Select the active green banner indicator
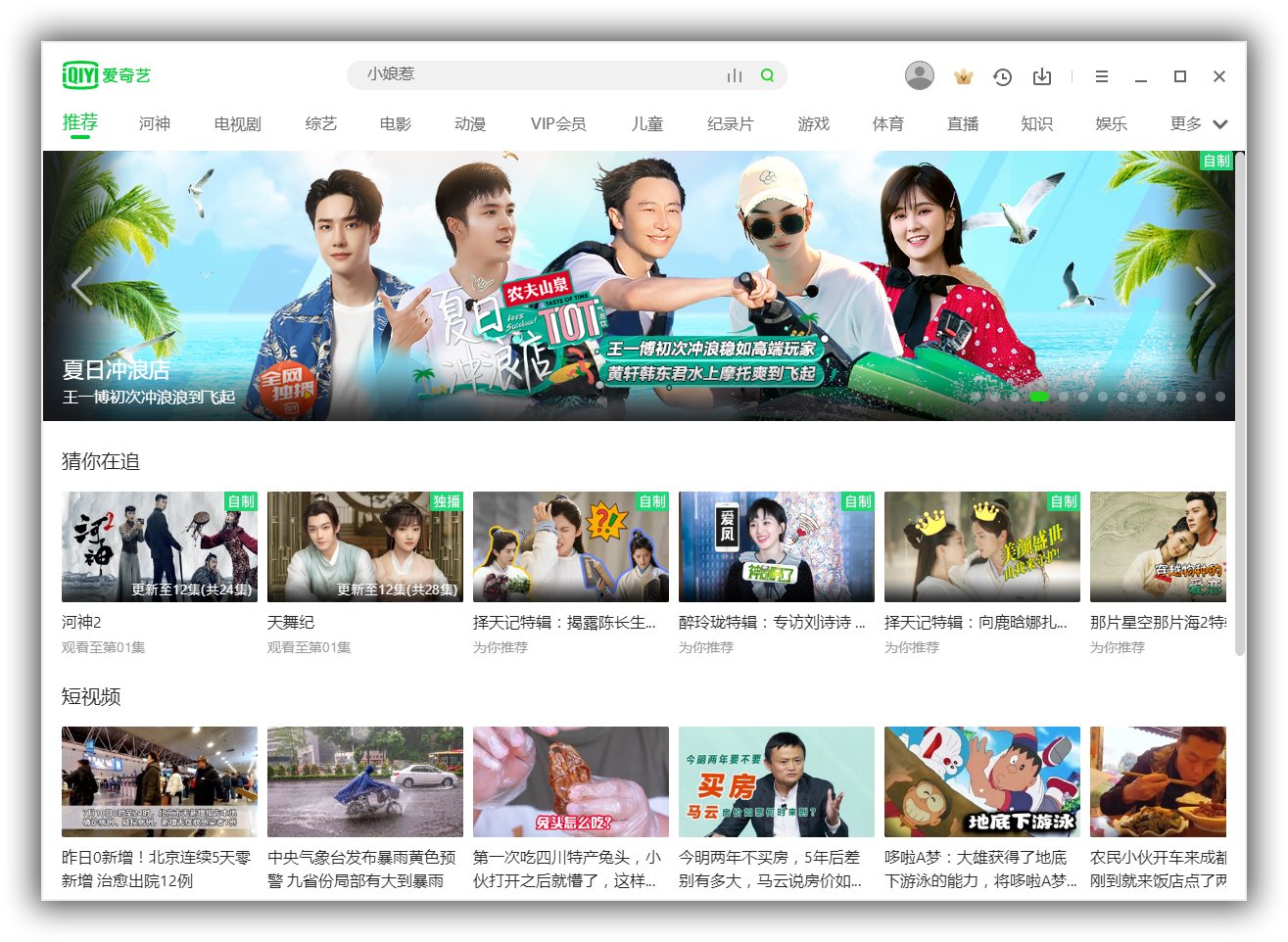1288x942 pixels. tap(1039, 397)
